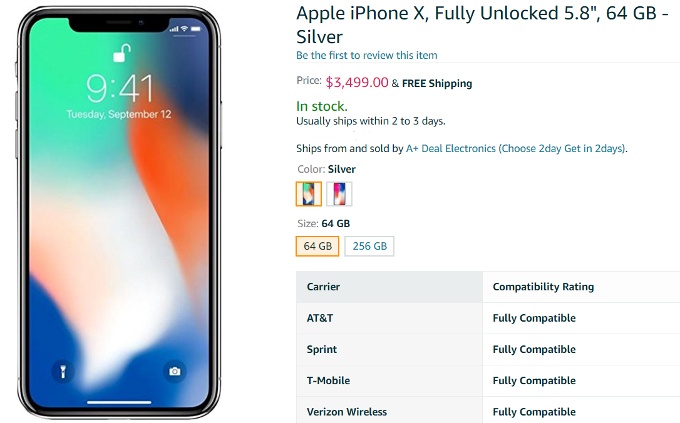Select the 64 GB size option
This screenshot has height=423, width=680.
click(317, 246)
